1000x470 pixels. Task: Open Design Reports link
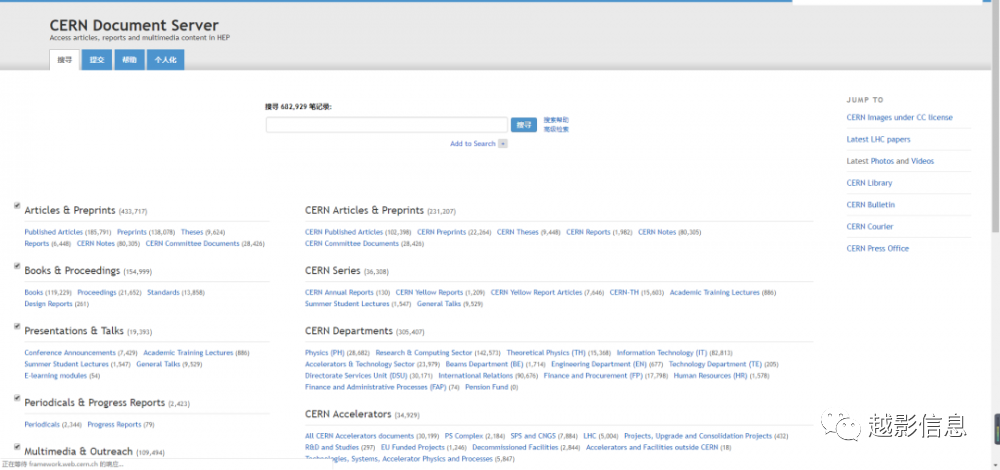click(x=48, y=304)
